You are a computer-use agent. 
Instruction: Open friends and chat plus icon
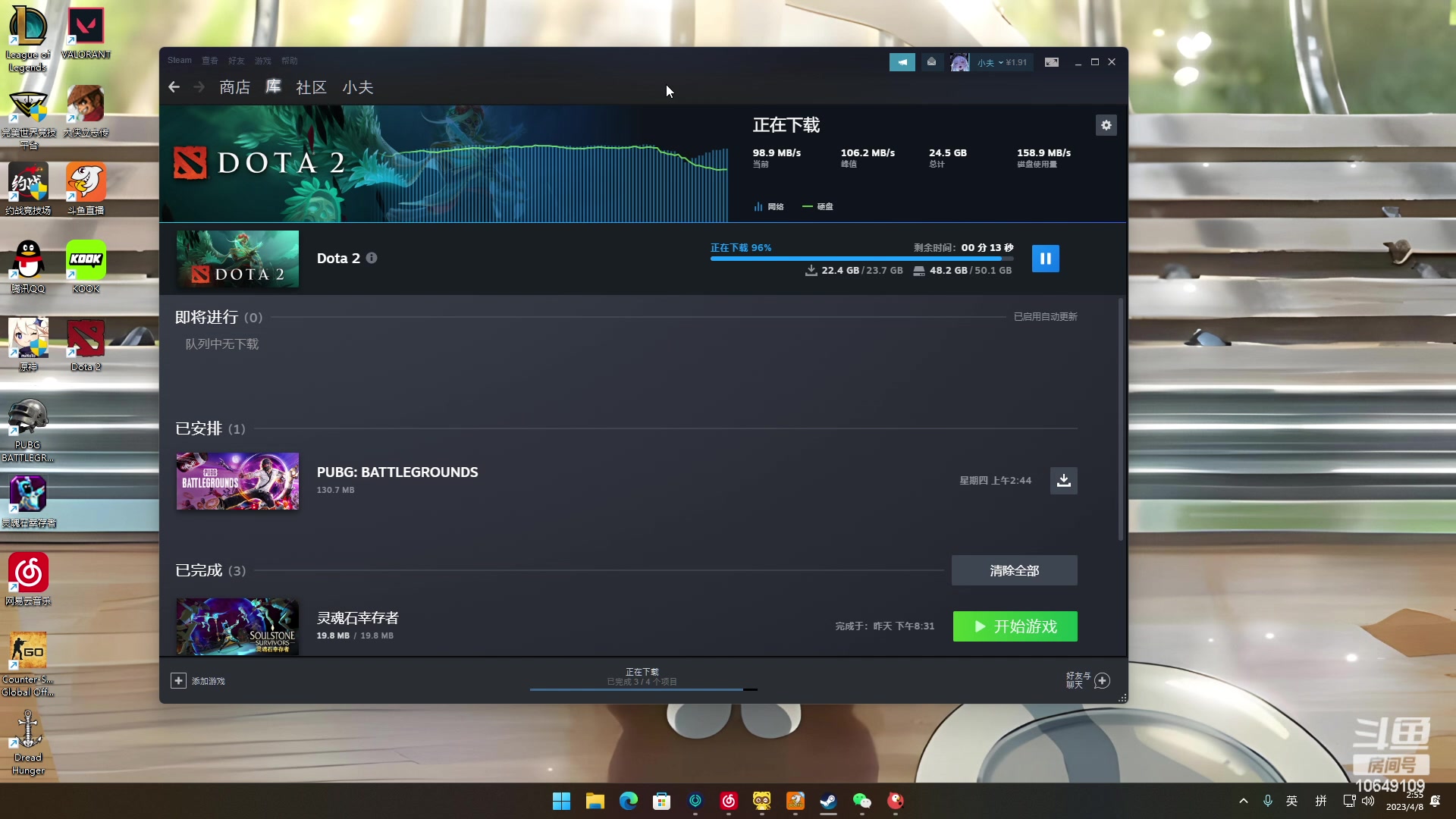[x=1102, y=681]
